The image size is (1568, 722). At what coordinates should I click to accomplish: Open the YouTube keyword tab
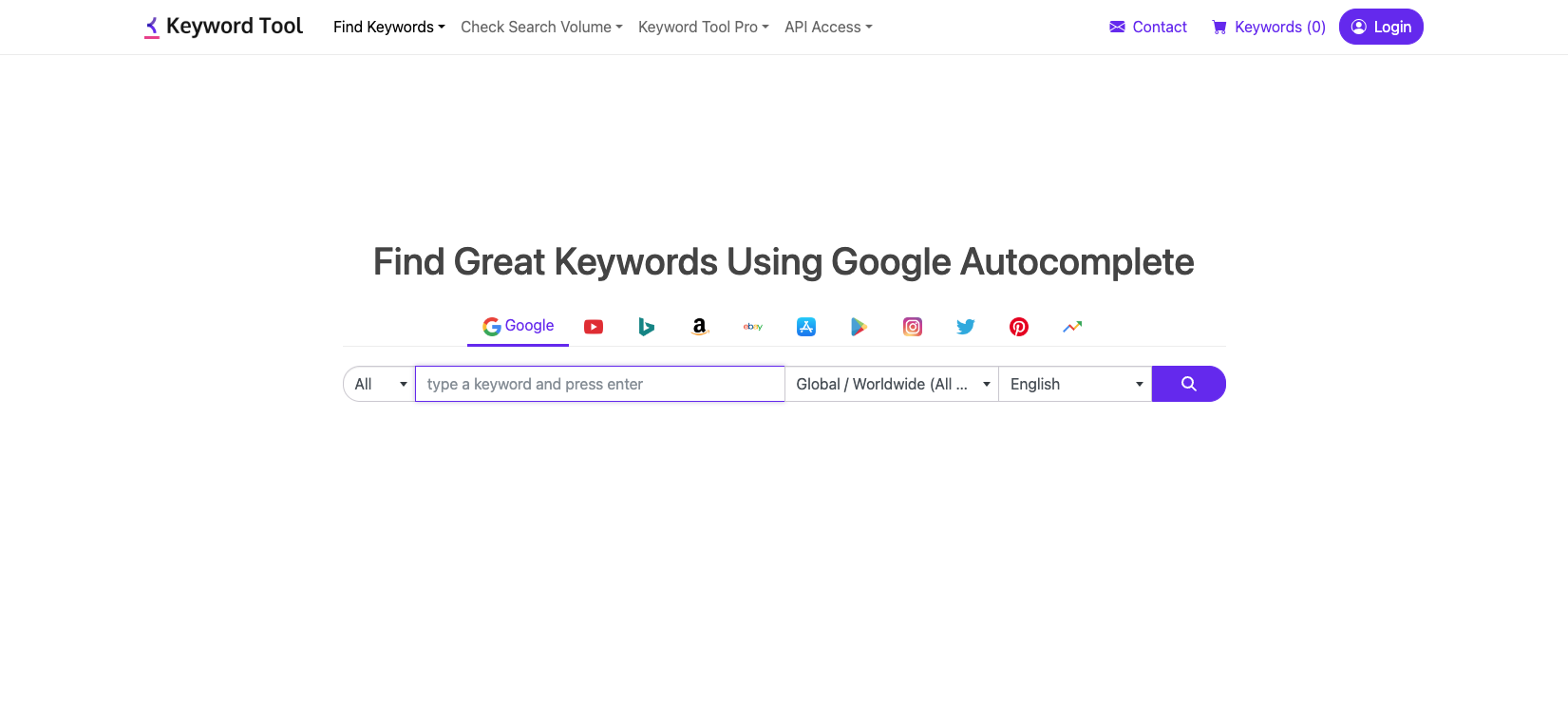(594, 327)
